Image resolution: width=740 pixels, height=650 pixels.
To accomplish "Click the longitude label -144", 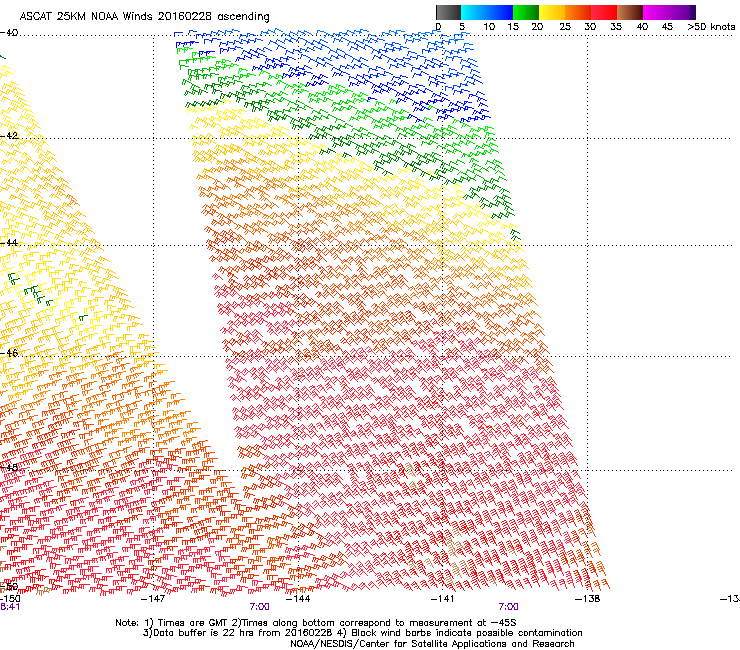I will click(298, 599).
